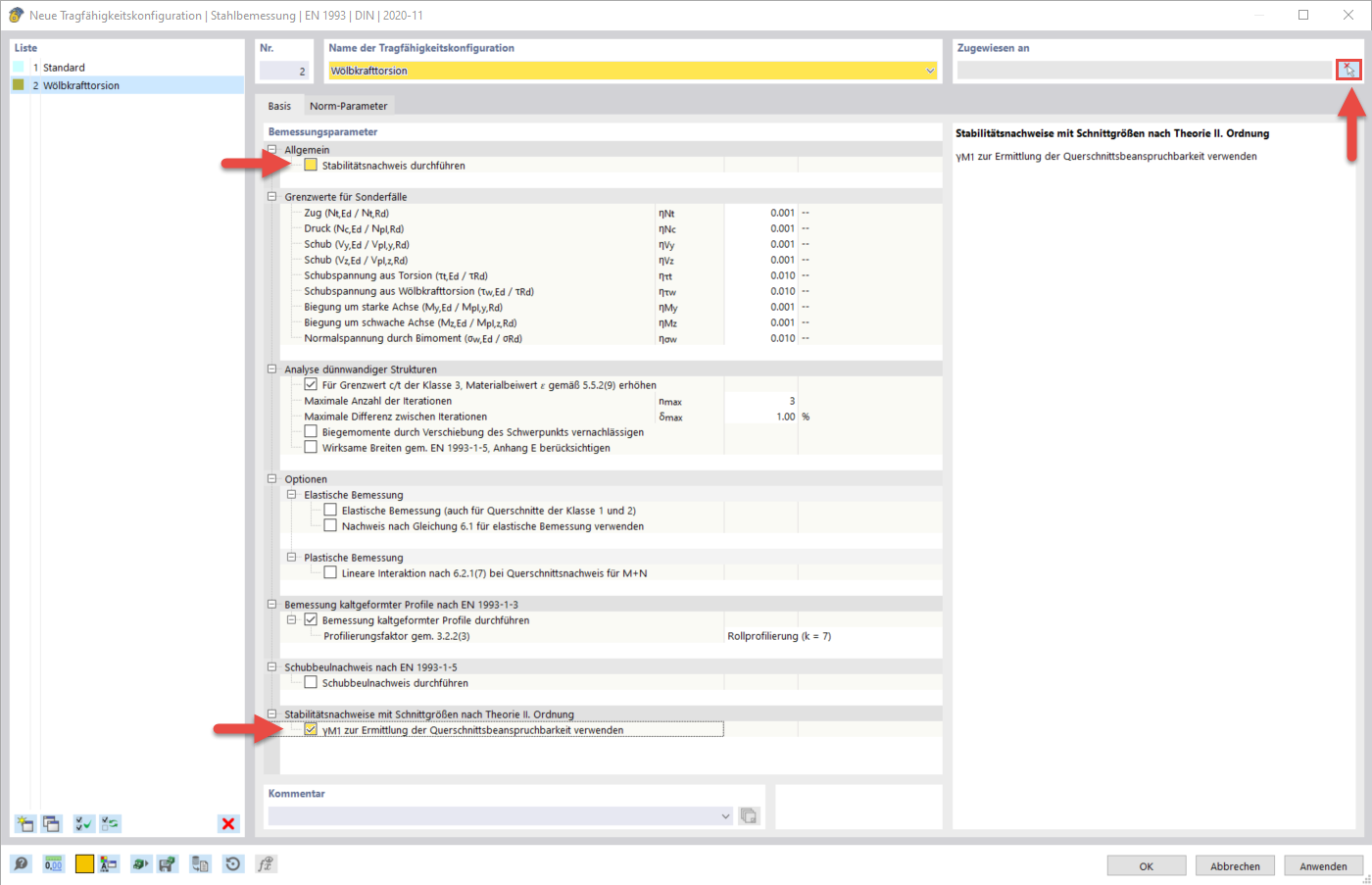Image resolution: width=1372 pixels, height=885 pixels.
Task: Toggle γM1 zur Ermittlung der Querschnittsbeanspruchbarkeit checkbox
Action: click(311, 729)
